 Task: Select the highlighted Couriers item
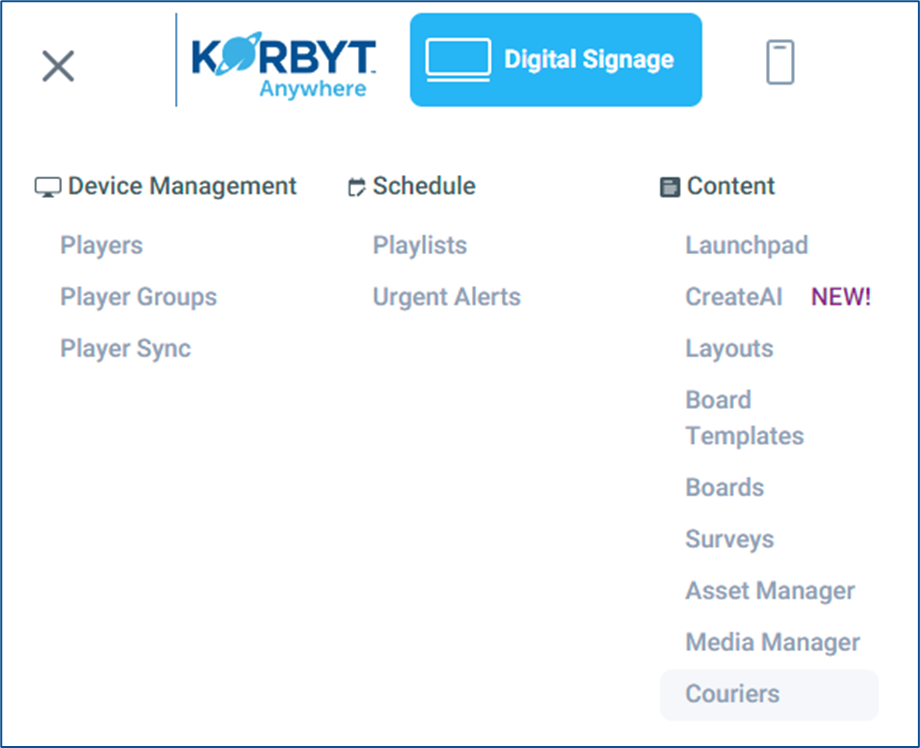click(769, 695)
